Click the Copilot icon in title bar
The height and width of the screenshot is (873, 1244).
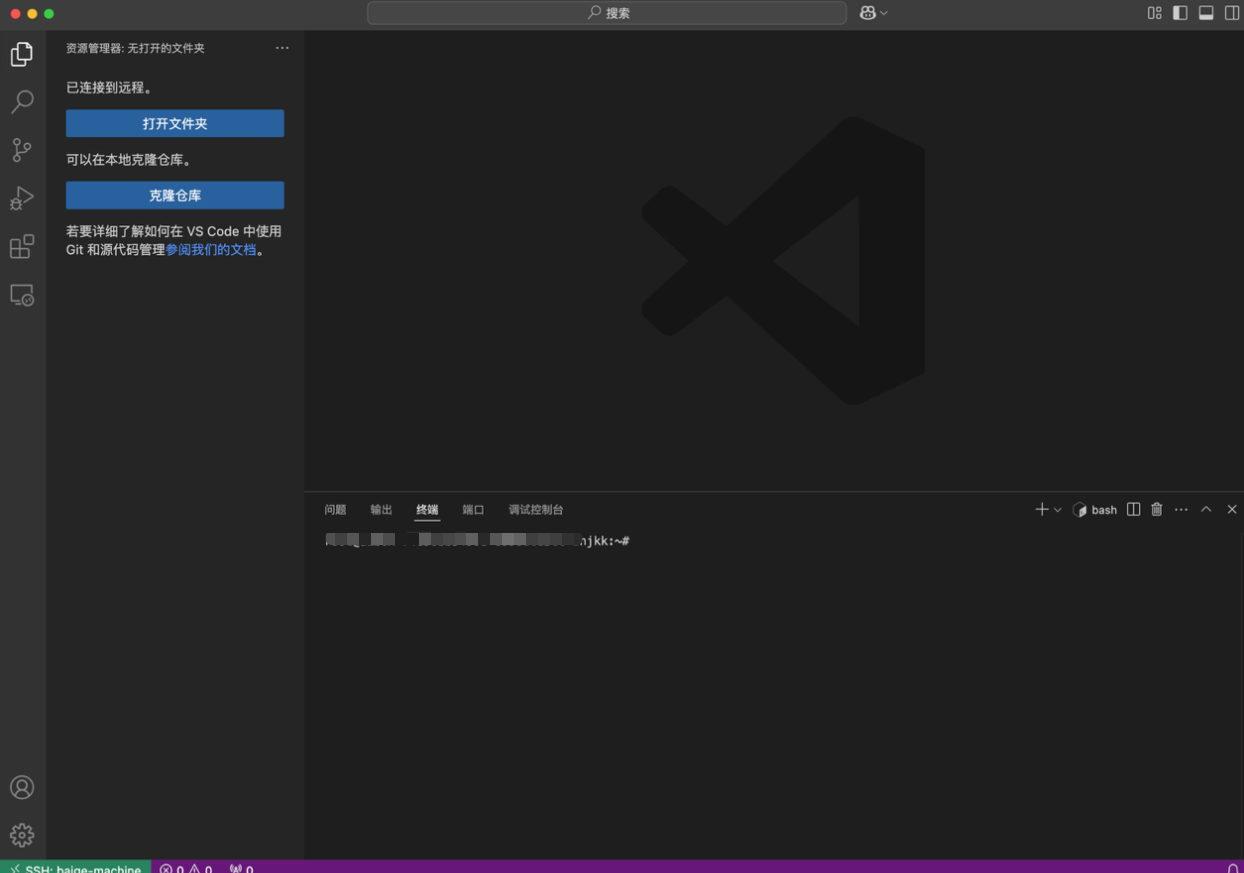coord(868,13)
